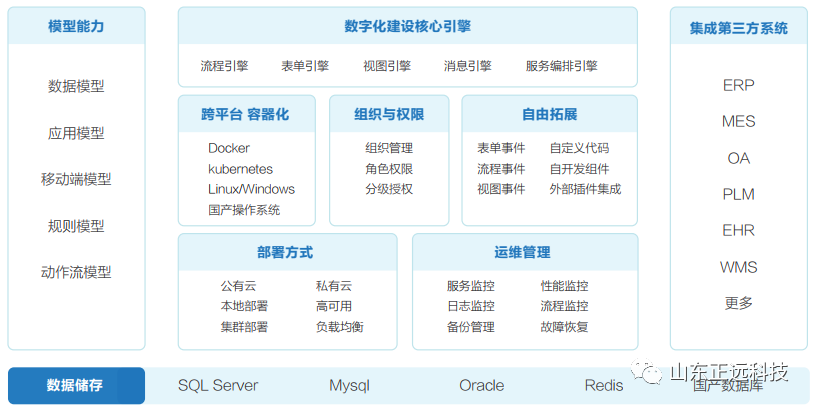Click 性能监控 under 运维管理
This screenshot has width=815, height=408.
point(565,286)
